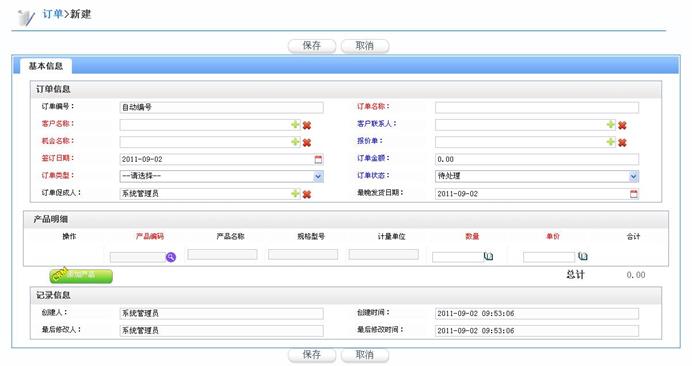Click the order module icon at top left
The width and height of the screenshot is (692, 366).
pos(26,18)
